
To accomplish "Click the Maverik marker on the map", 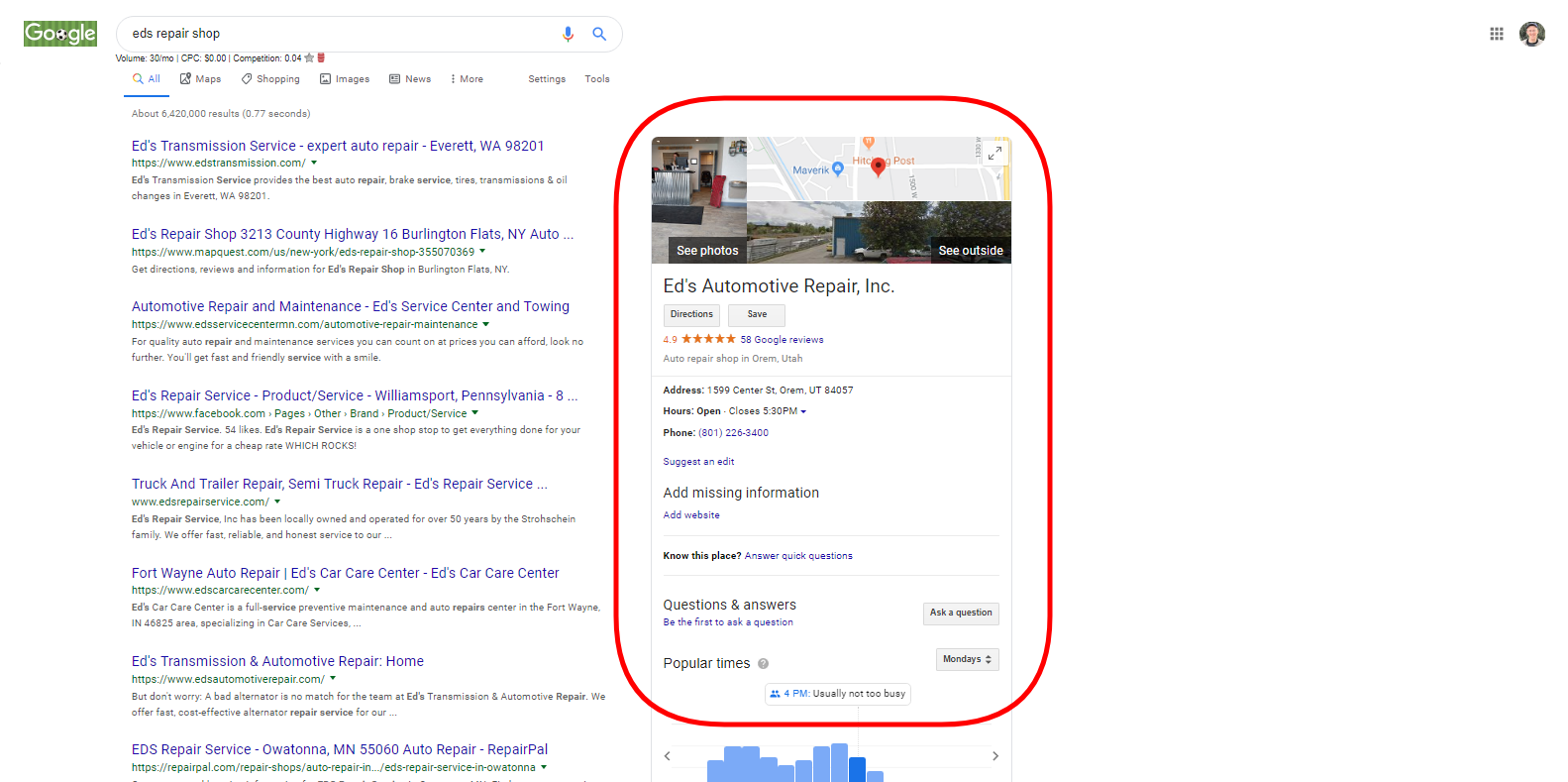I will coord(838,168).
